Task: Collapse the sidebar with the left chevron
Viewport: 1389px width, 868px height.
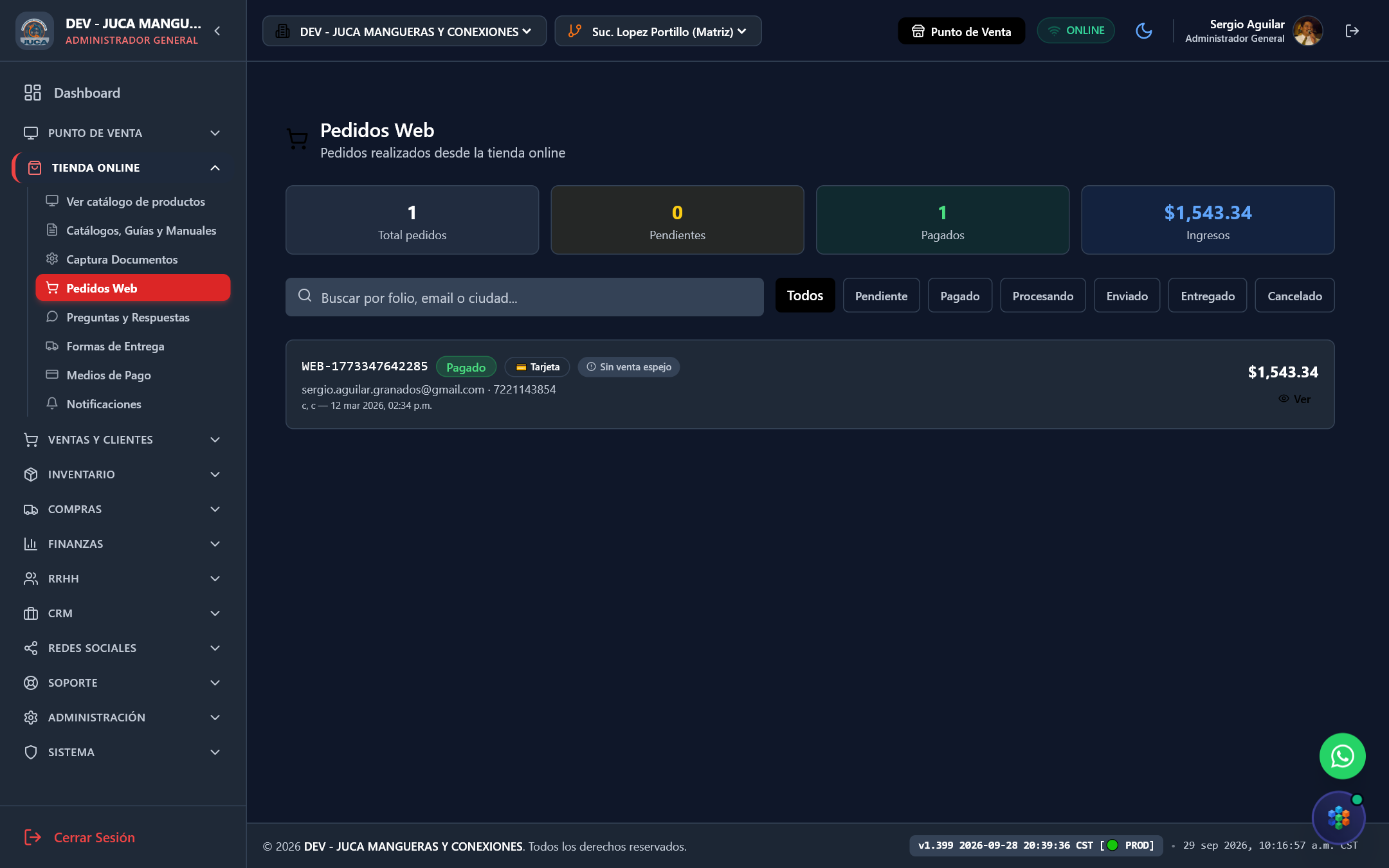Action: [217, 31]
